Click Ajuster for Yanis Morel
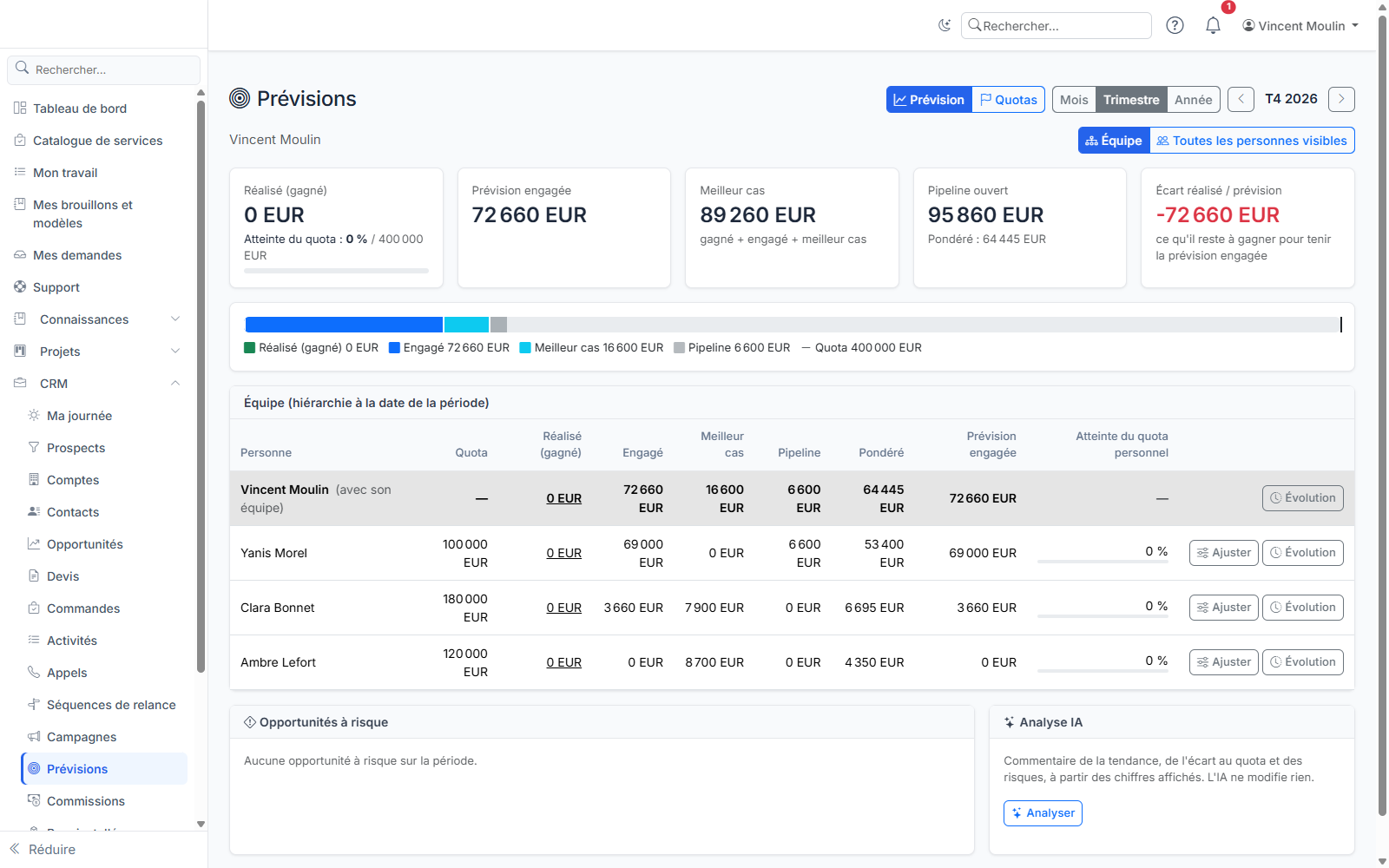1389x868 pixels. tap(1223, 553)
